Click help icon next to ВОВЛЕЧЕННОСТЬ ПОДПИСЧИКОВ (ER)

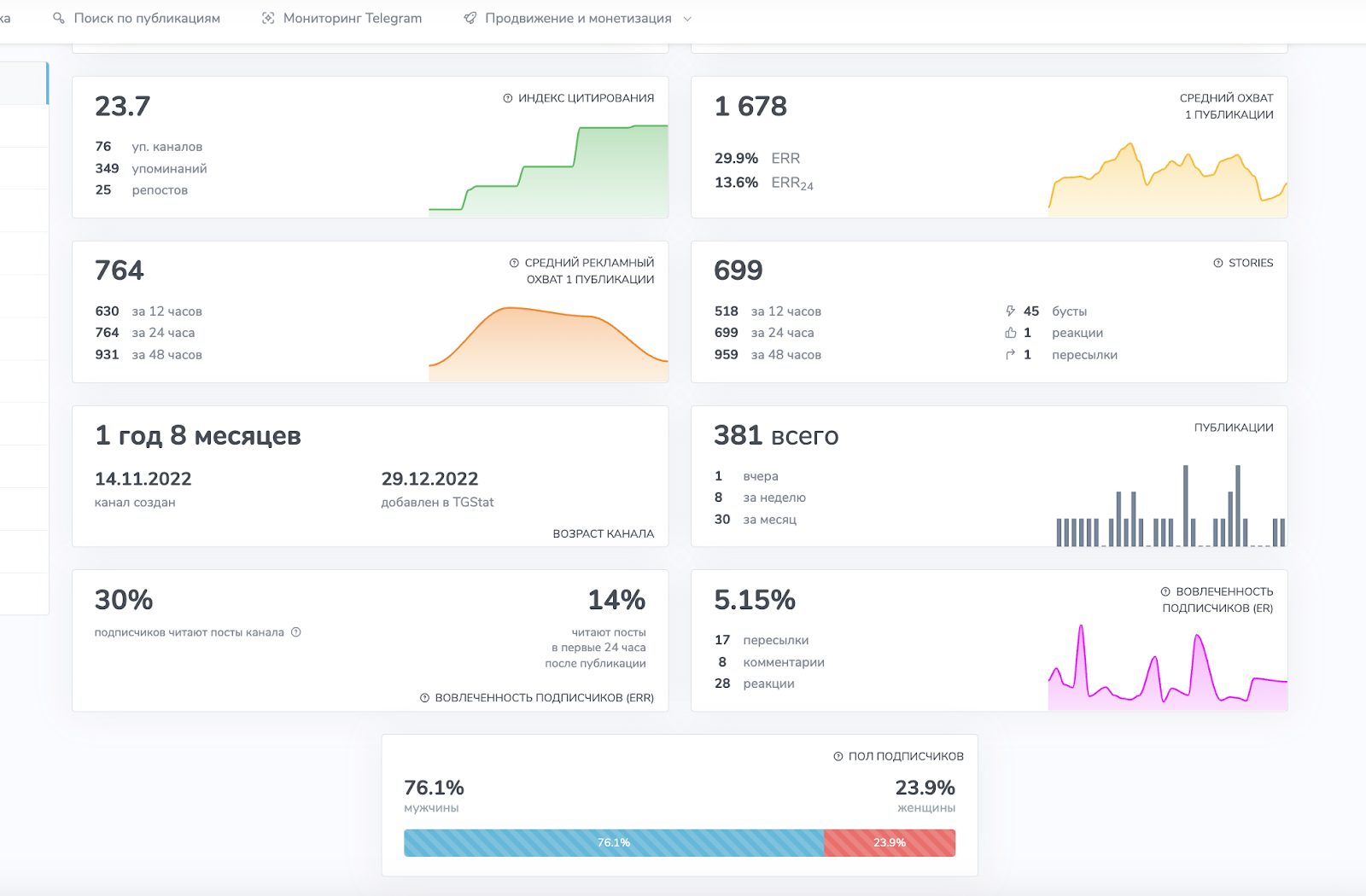coord(1165,591)
